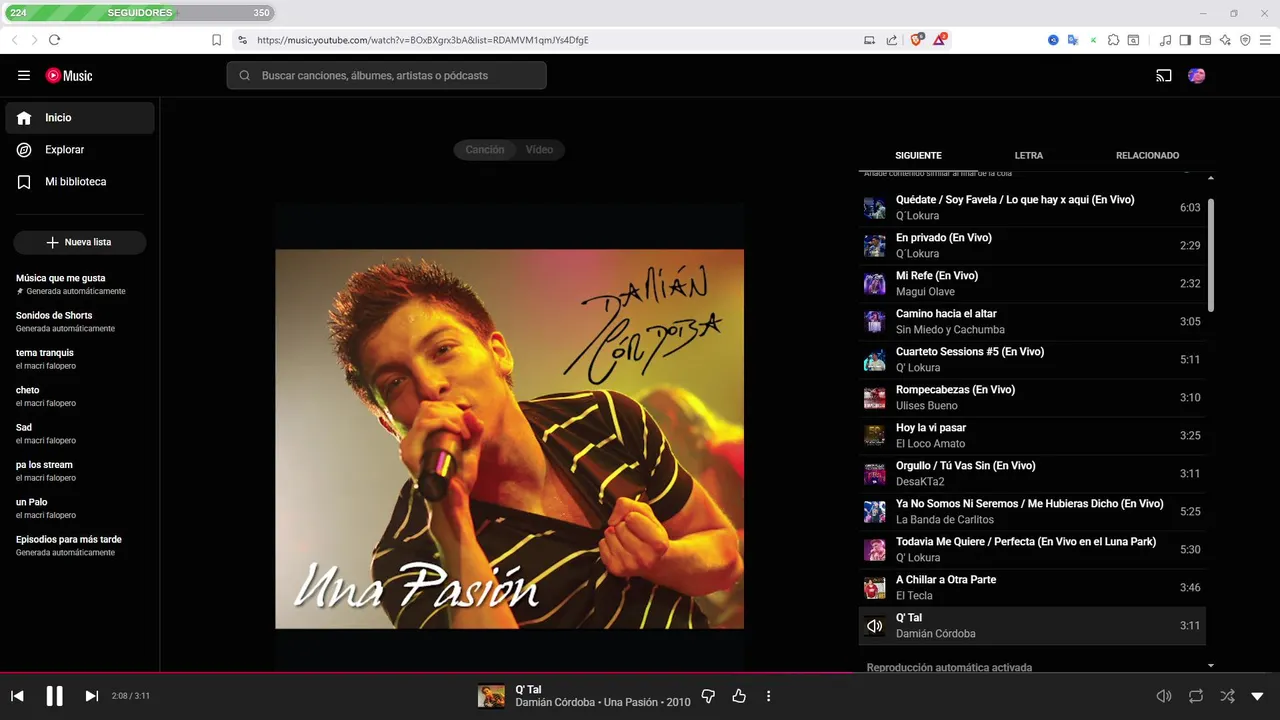Click the Cast to device icon
Image resolution: width=1280 pixels, height=720 pixels.
[x=1164, y=75]
